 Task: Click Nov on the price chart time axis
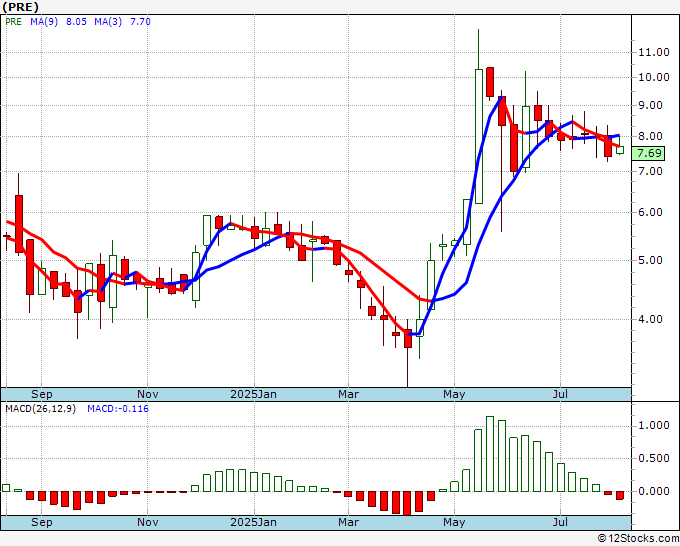pos(147,394)
